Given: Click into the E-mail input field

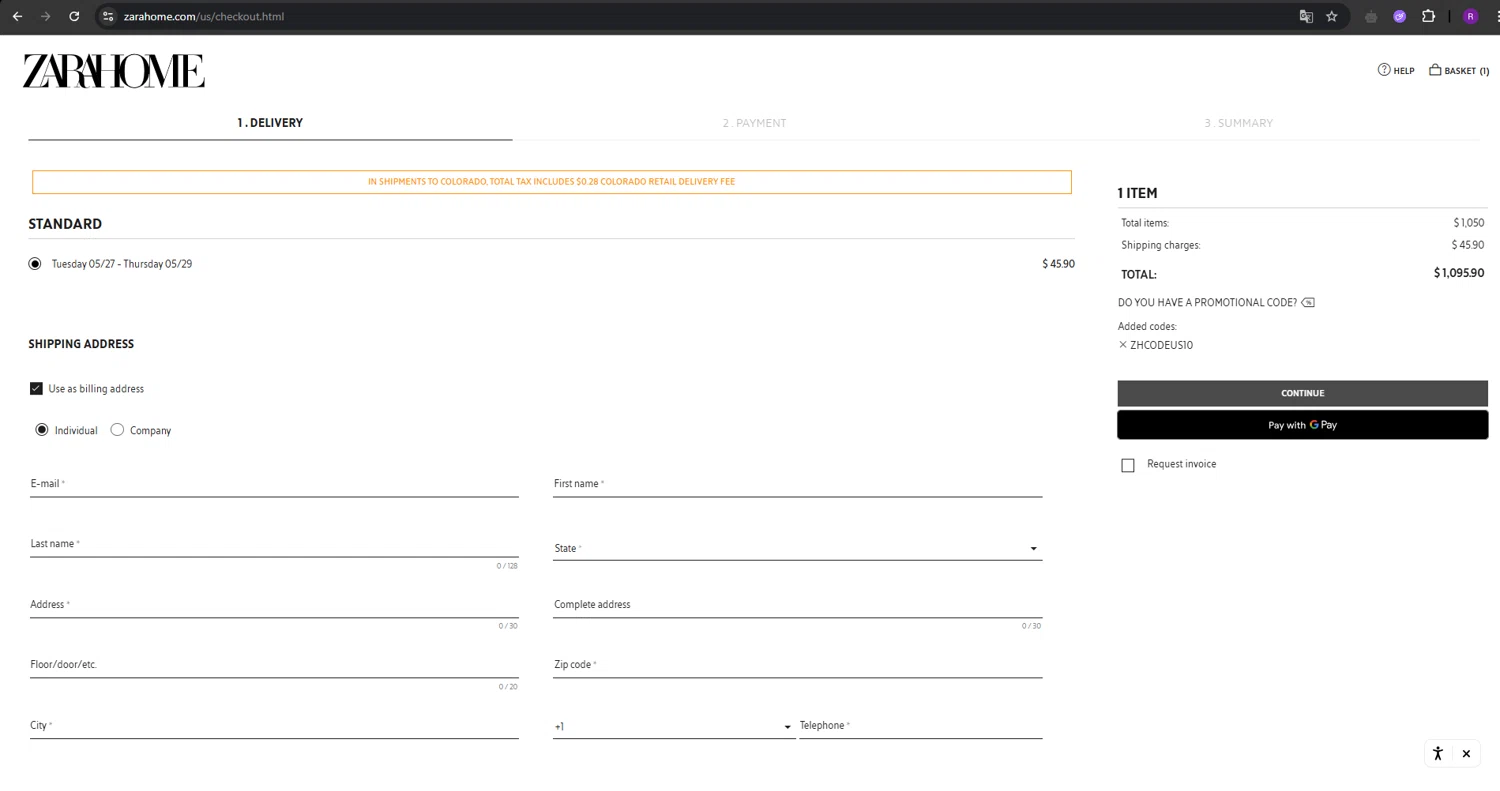Looking at the screenshot, I should (x=274, y=485).
